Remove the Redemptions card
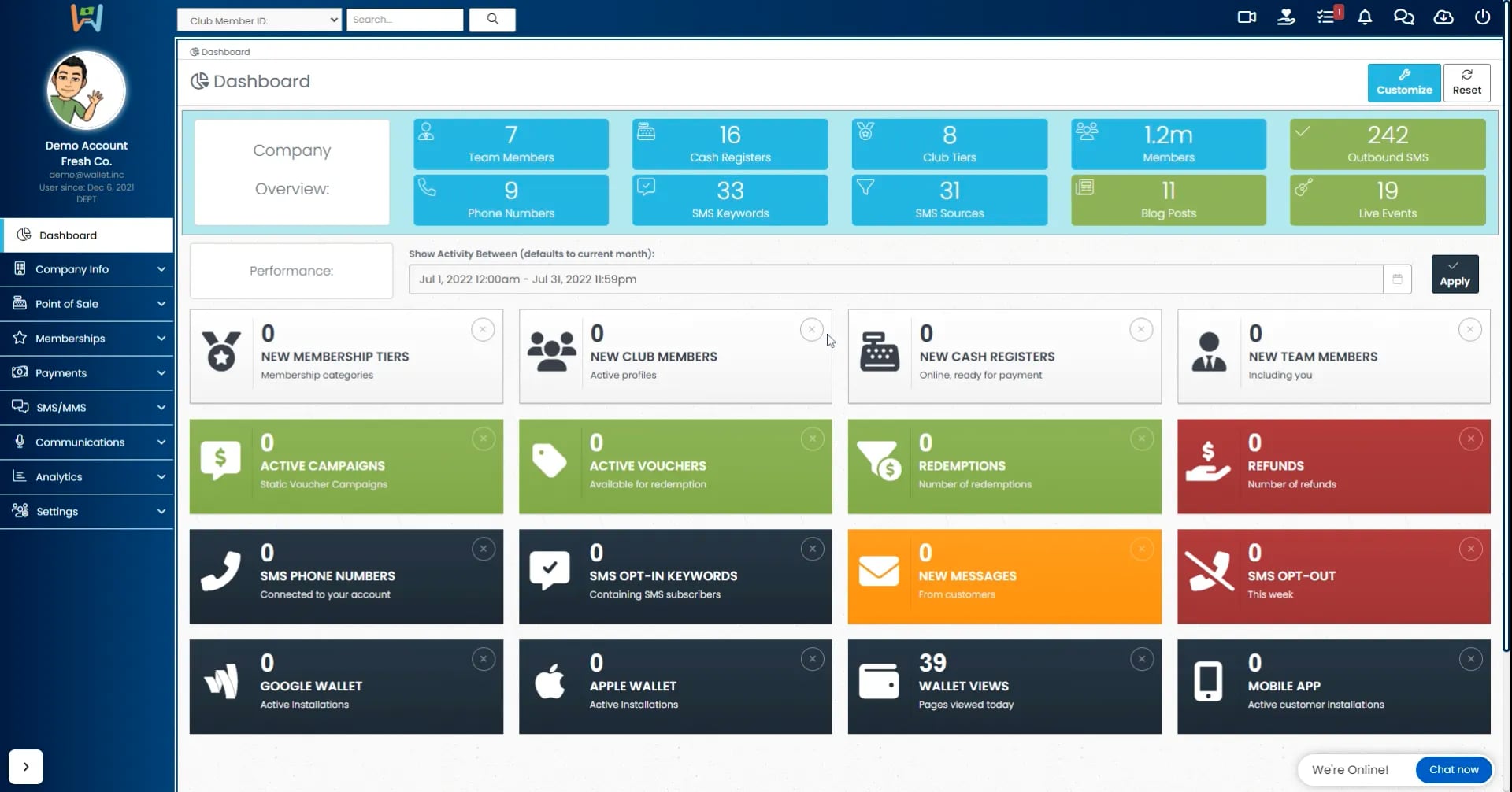The height and width of the screenshot is (792, 1512). click(x=1142, y=439)
